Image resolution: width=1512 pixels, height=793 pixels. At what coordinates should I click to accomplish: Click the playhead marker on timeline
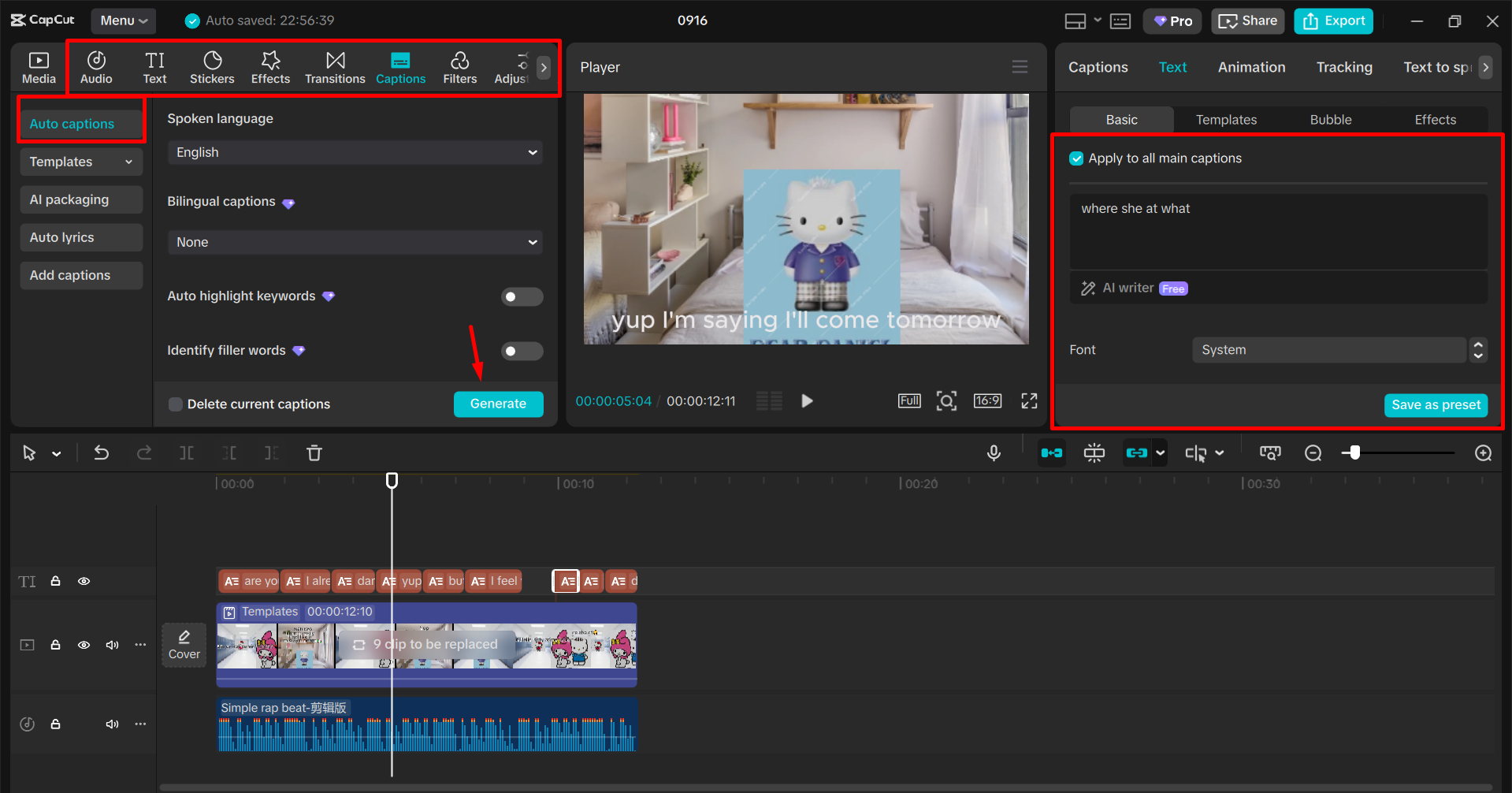[392, 480]
